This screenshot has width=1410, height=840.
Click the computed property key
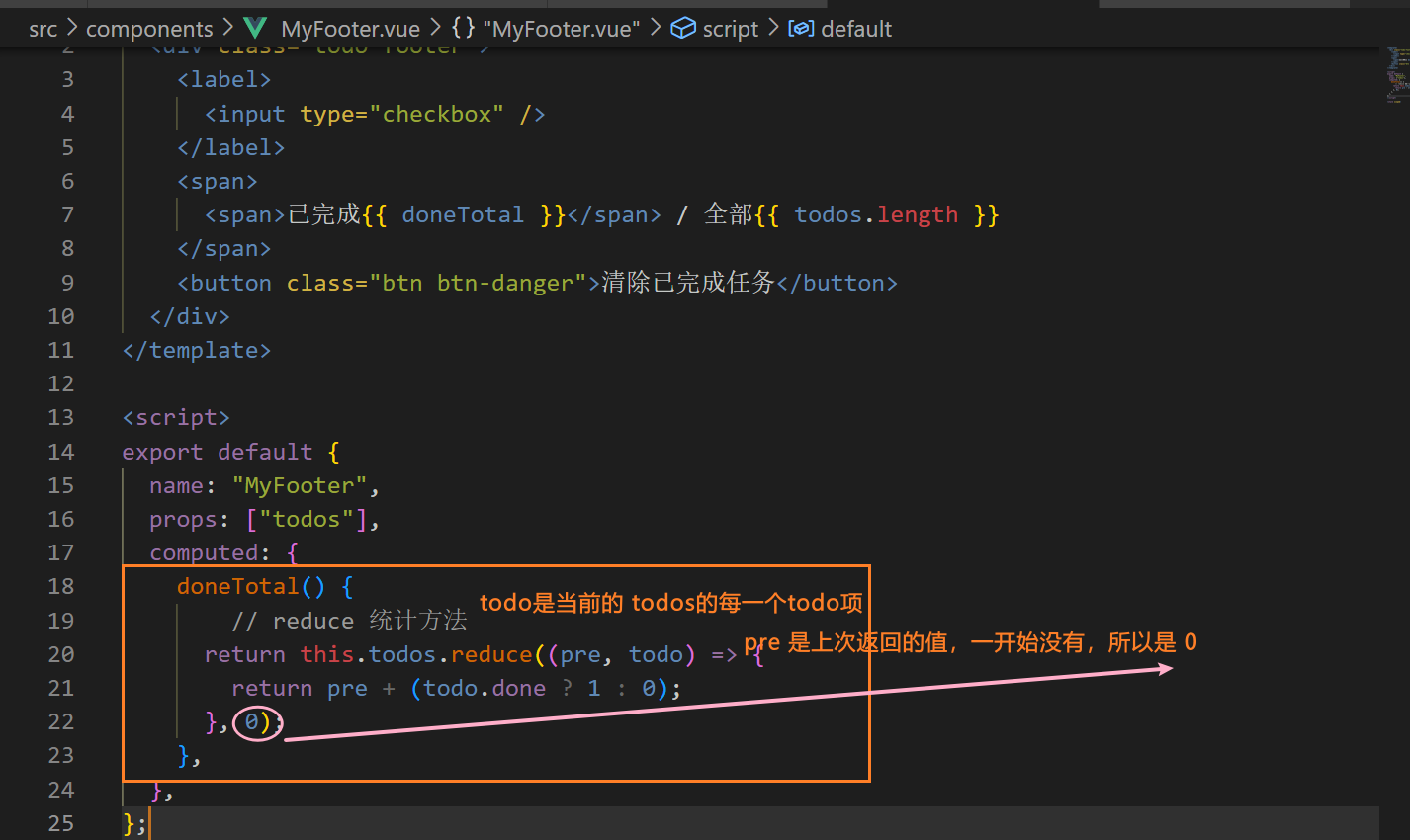(204, 552)
